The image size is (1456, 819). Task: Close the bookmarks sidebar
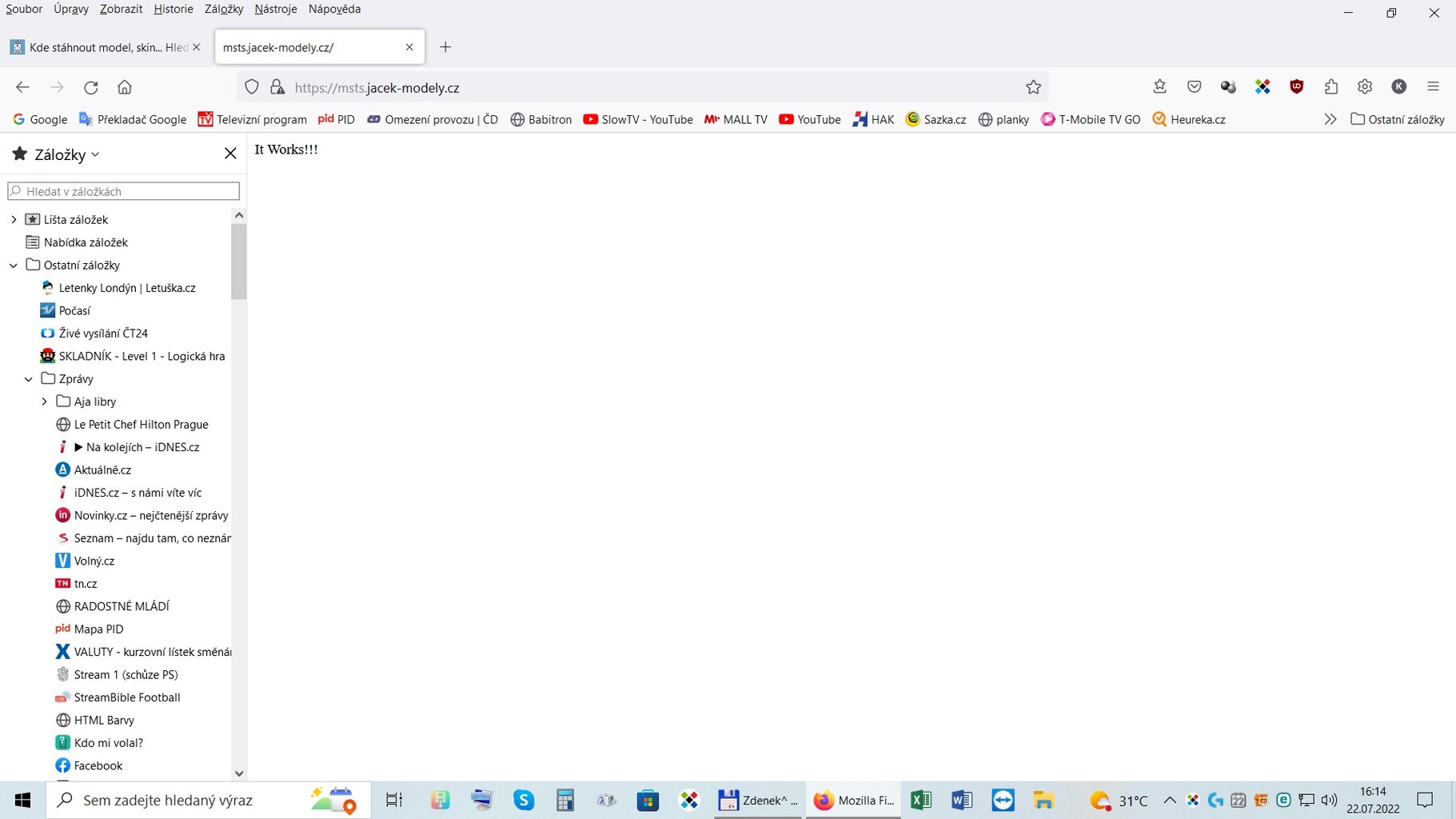point(230,154)
